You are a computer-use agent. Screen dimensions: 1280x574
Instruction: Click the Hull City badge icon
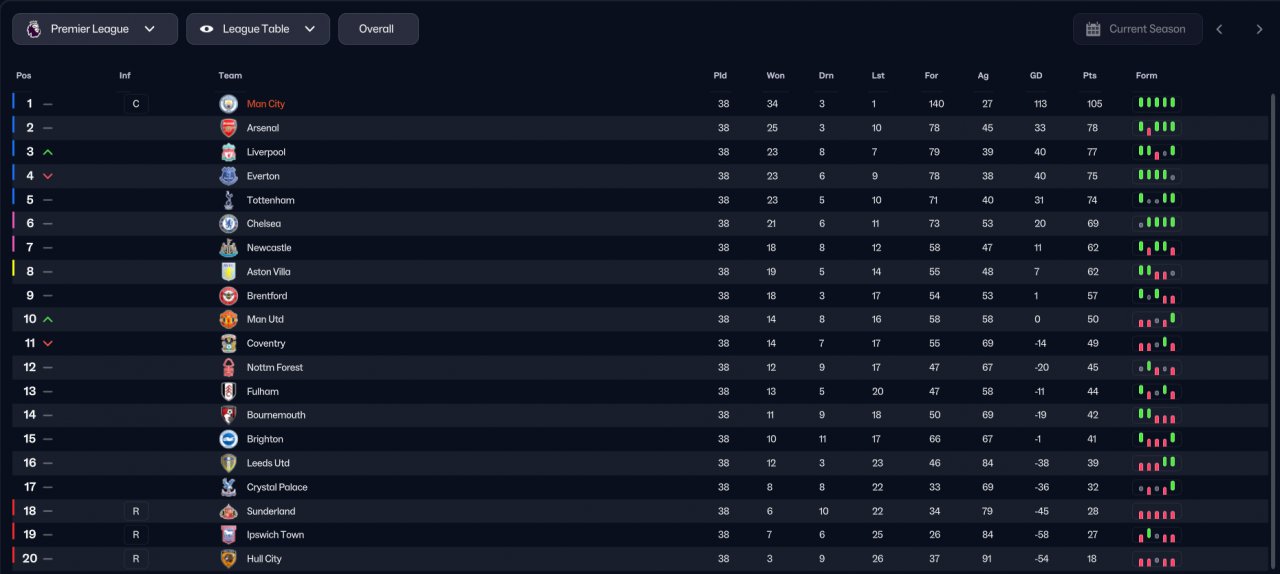pyautogui.click(x=229, y=559)
